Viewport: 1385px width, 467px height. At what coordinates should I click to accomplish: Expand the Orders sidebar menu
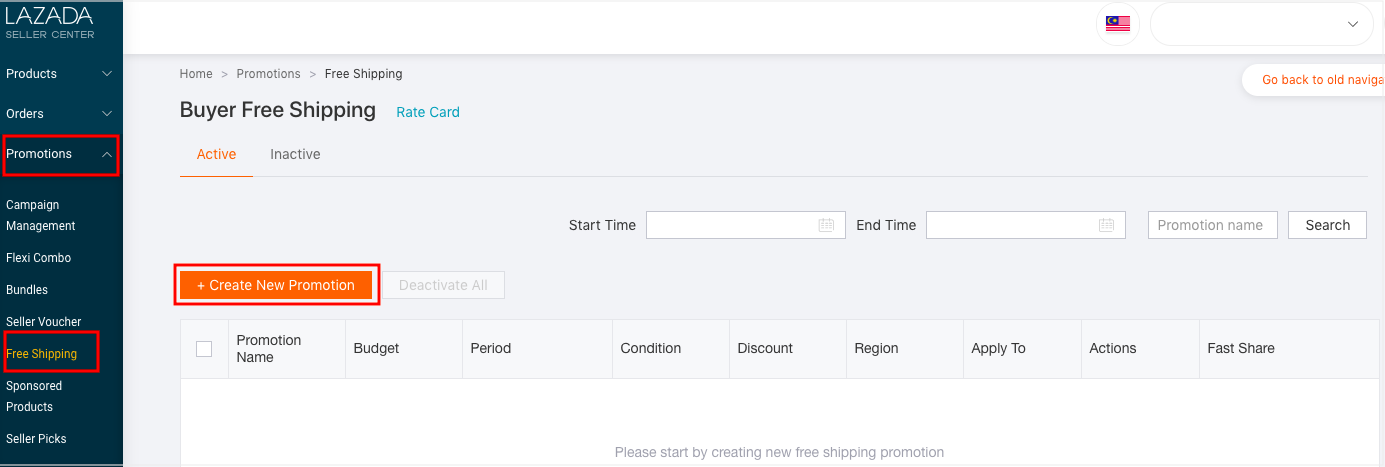(x=61, y=114)
